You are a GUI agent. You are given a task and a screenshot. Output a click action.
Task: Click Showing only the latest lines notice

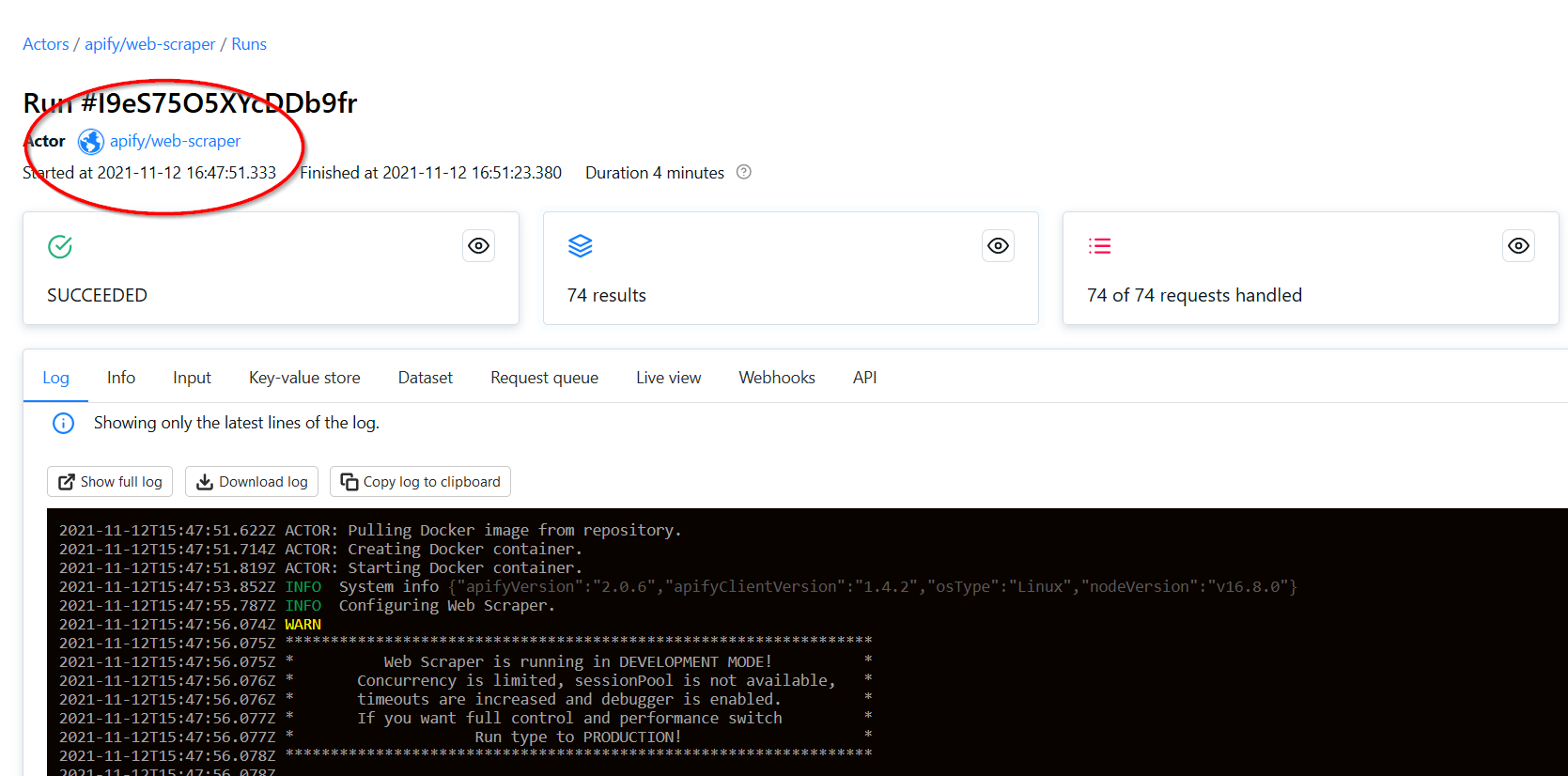(x=237, y=423)
